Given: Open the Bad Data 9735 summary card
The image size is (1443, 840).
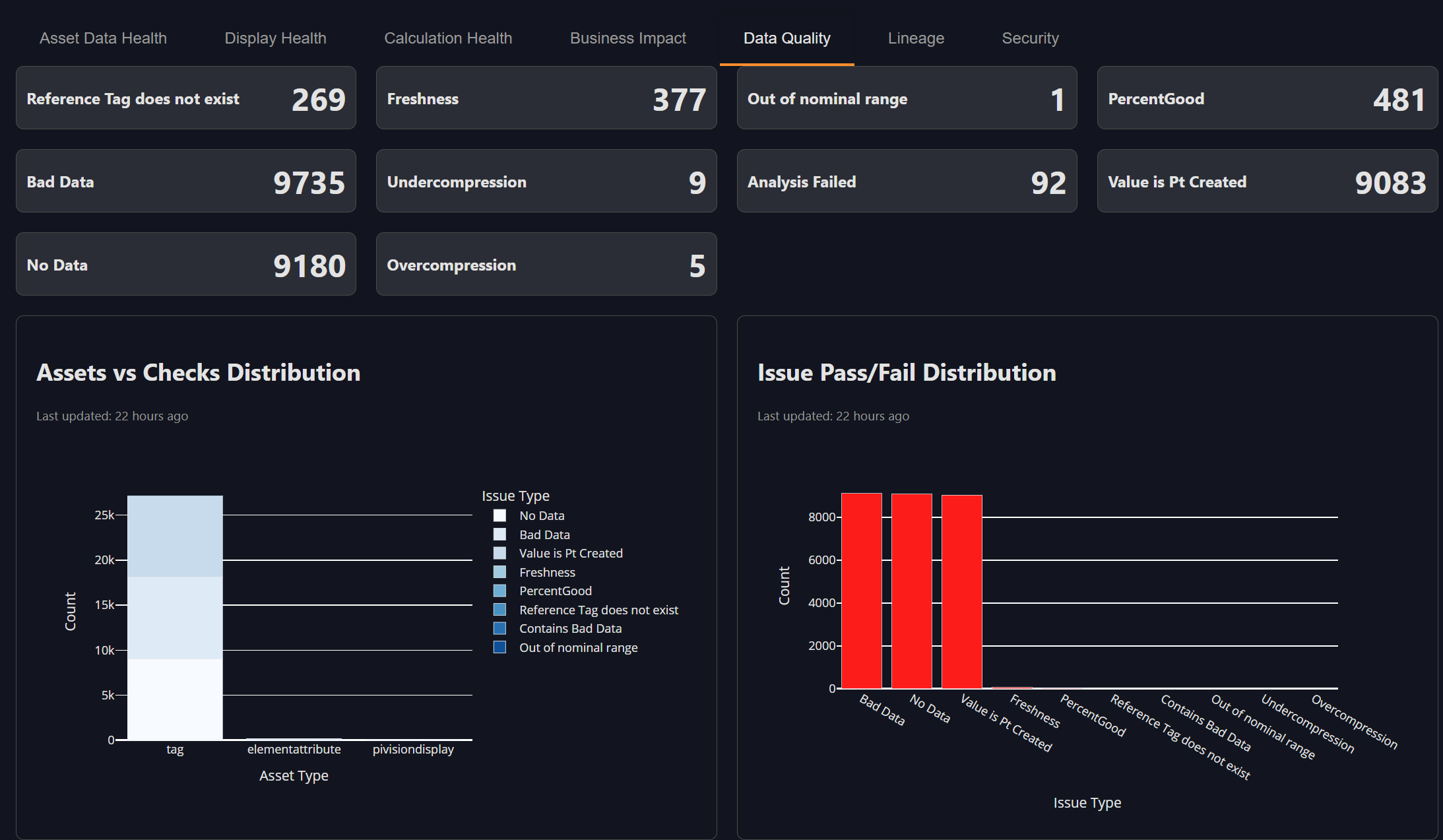Looking at the screenshot, I should click(185, 181).
